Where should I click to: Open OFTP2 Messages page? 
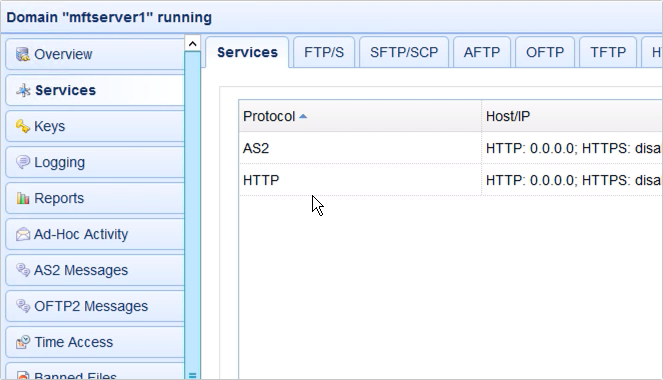pyautogui.click(x=95, y=306)
